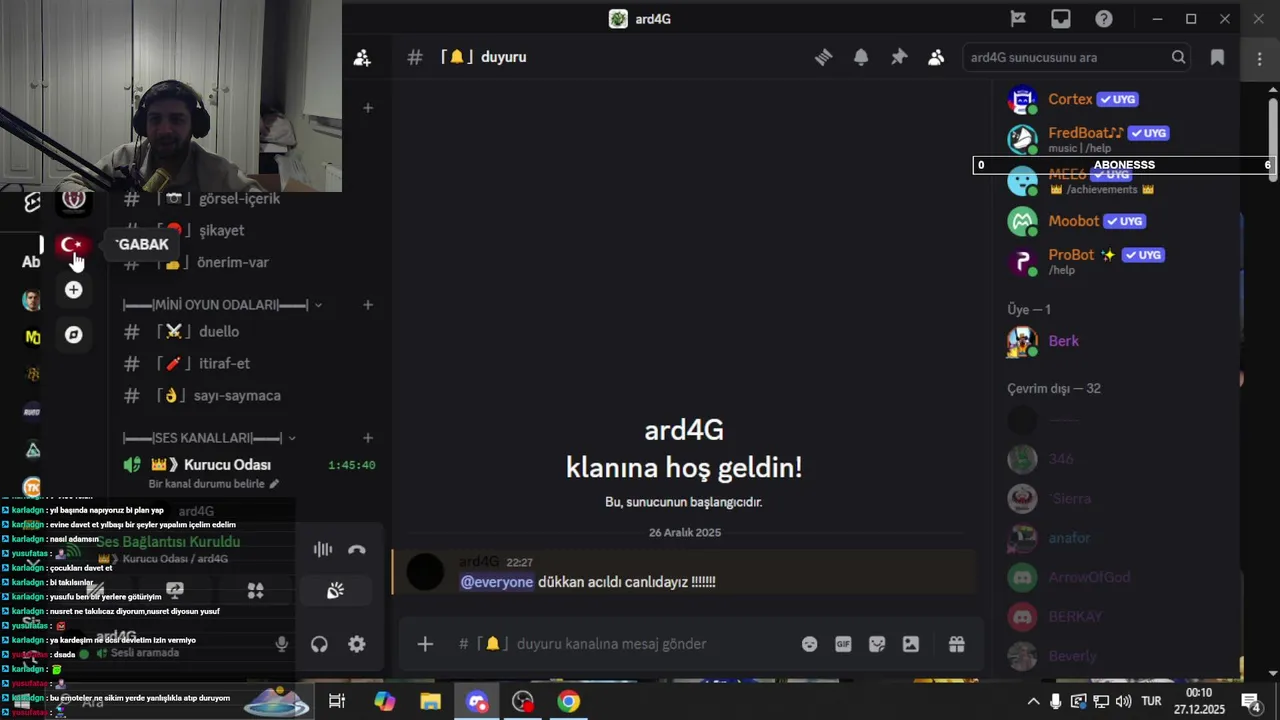Open the GIF picker button

pyautogui.click(x=843, y=644)
